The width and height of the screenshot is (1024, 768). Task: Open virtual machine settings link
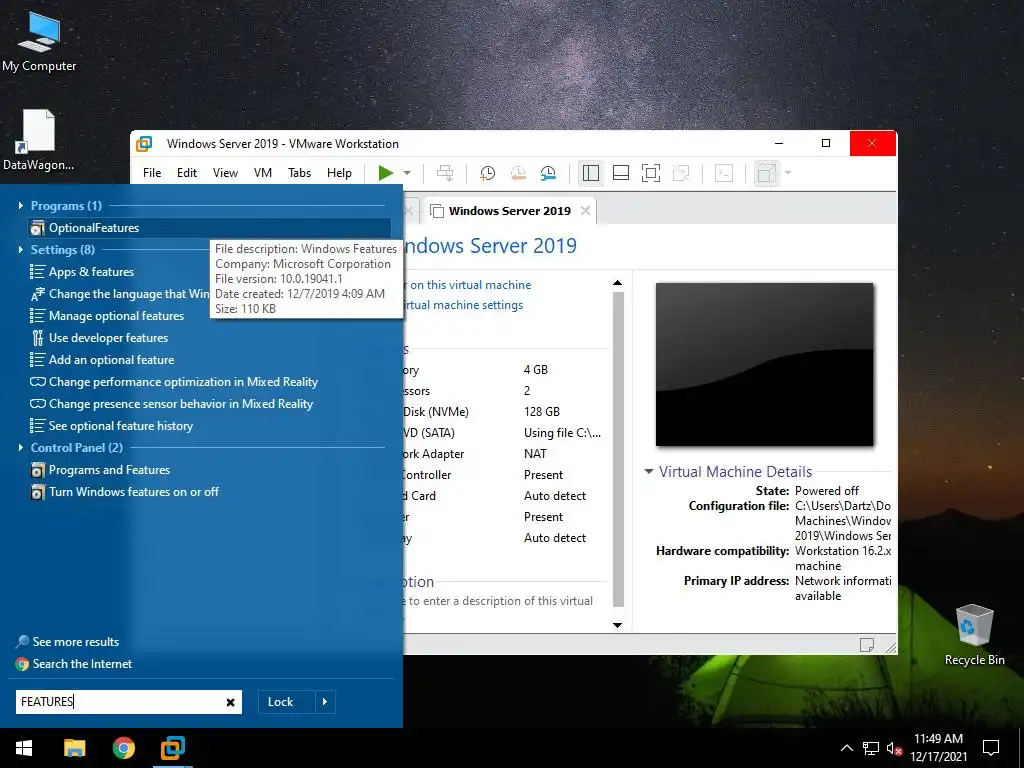(x=463, y=305)
